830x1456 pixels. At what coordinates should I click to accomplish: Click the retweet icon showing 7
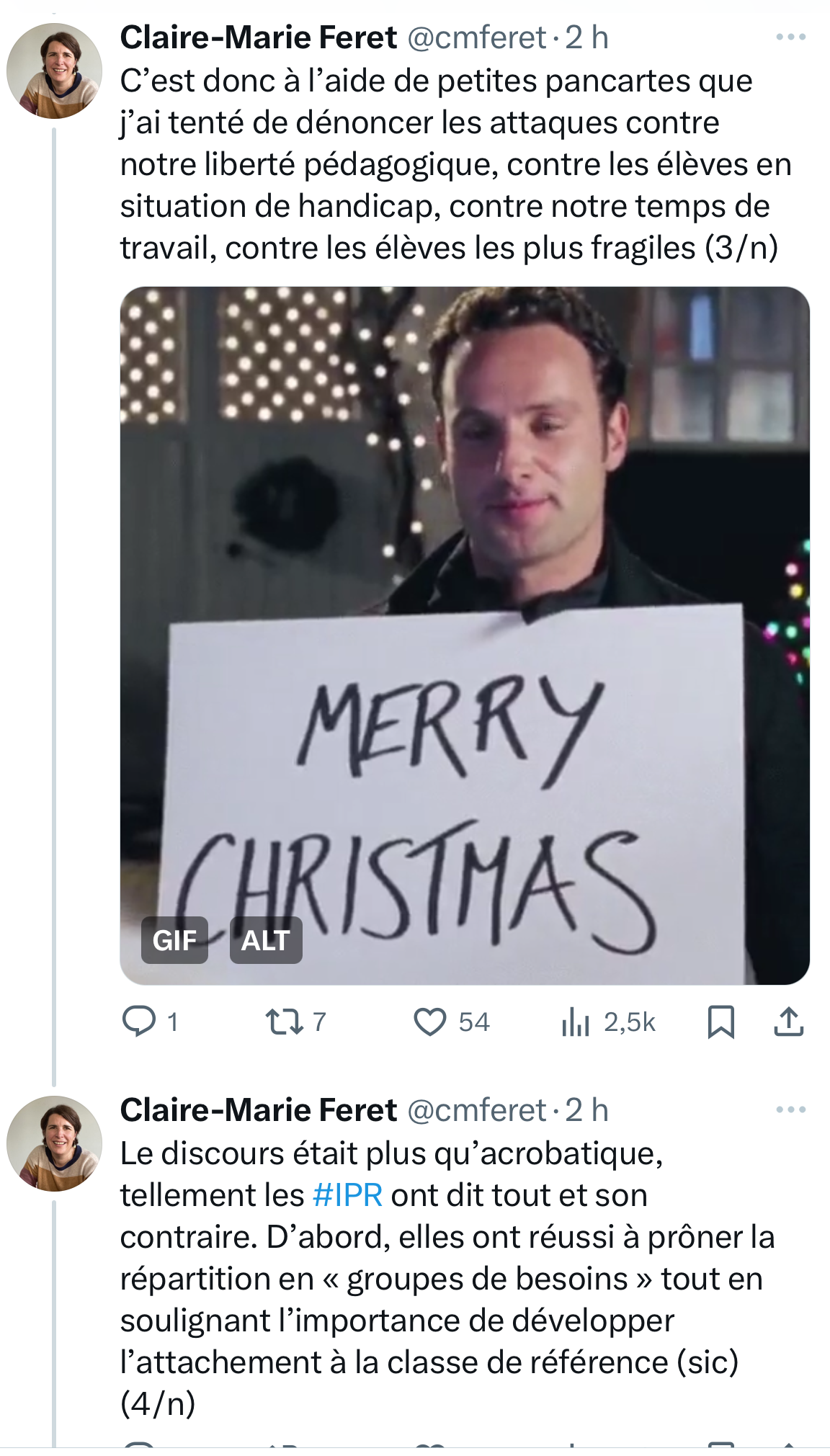pyautogui.click(x=285, y=1022)
